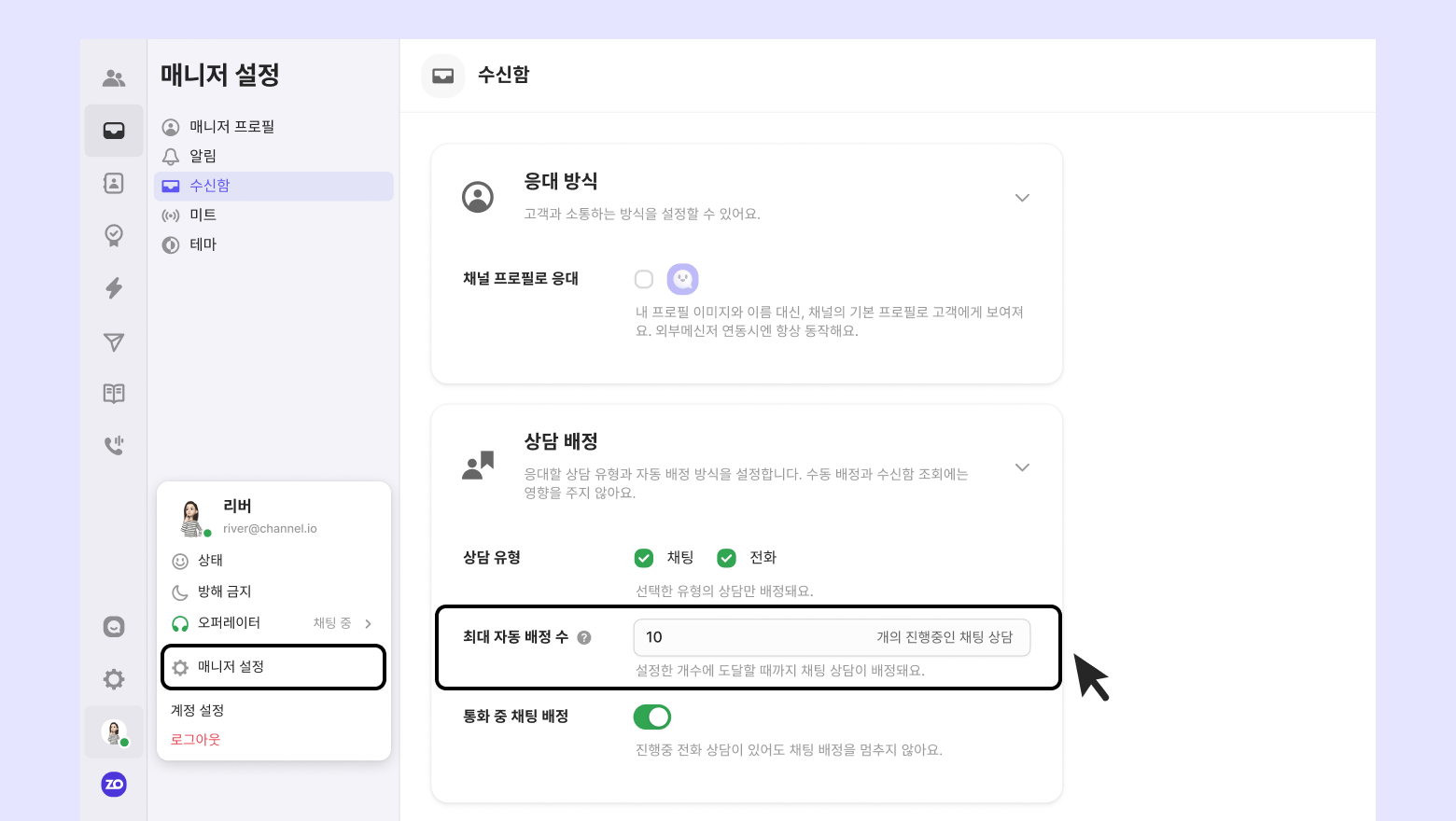Screen dimensions: 1456x821
Task: Click the contacts icon in left sidebar
Action: coord(114,183)
